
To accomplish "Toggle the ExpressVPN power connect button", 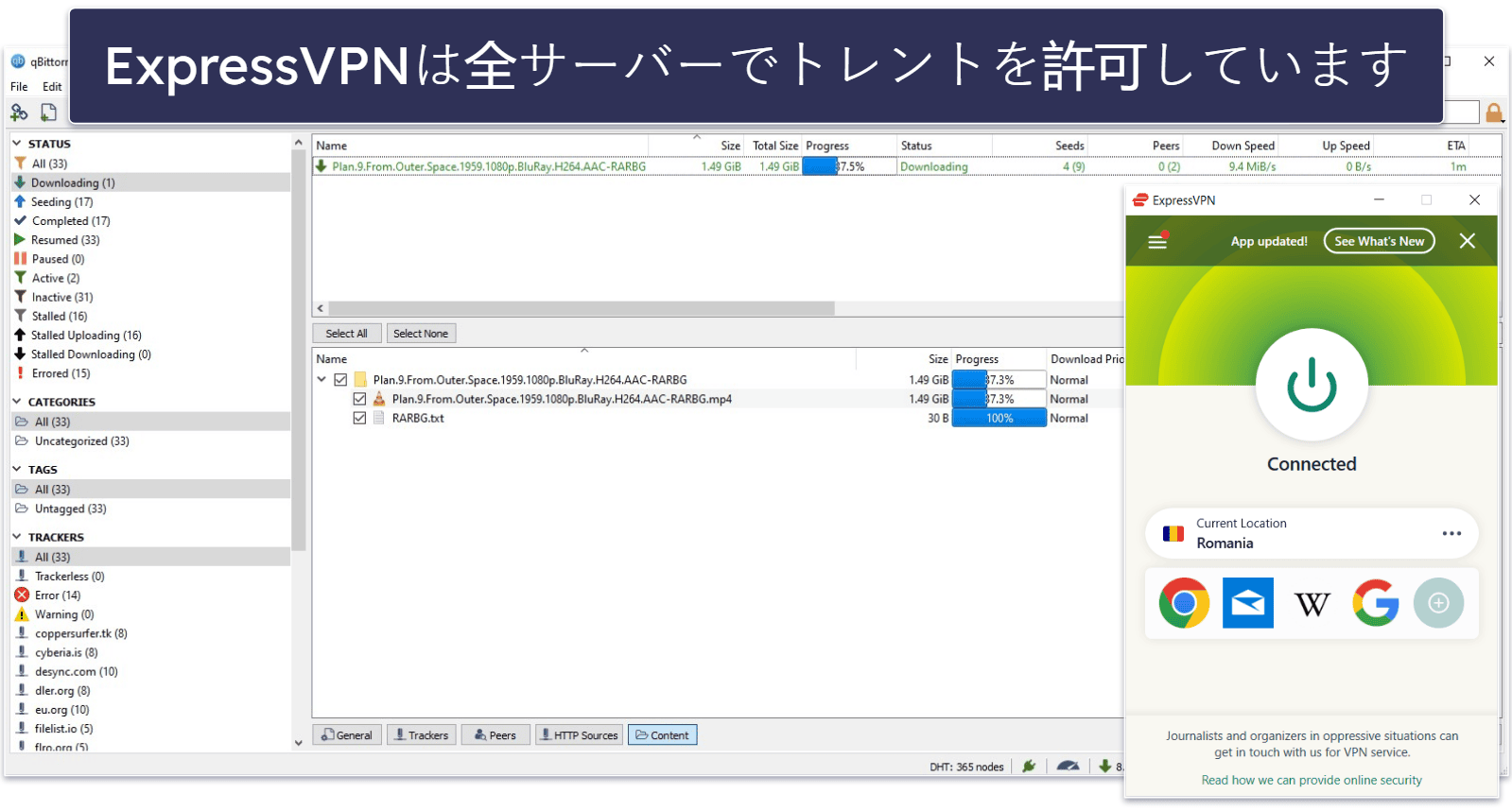I will coord(1312,385).
